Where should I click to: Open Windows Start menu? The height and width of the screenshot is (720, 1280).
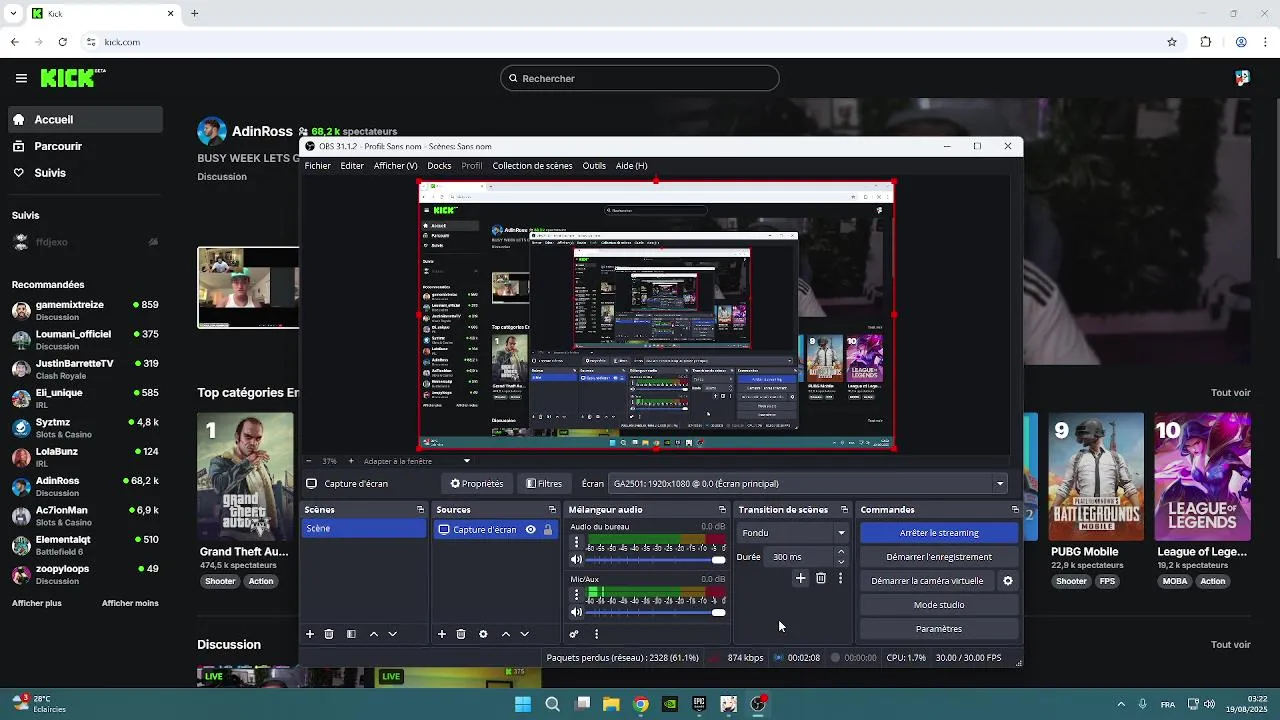pos(523,704)
